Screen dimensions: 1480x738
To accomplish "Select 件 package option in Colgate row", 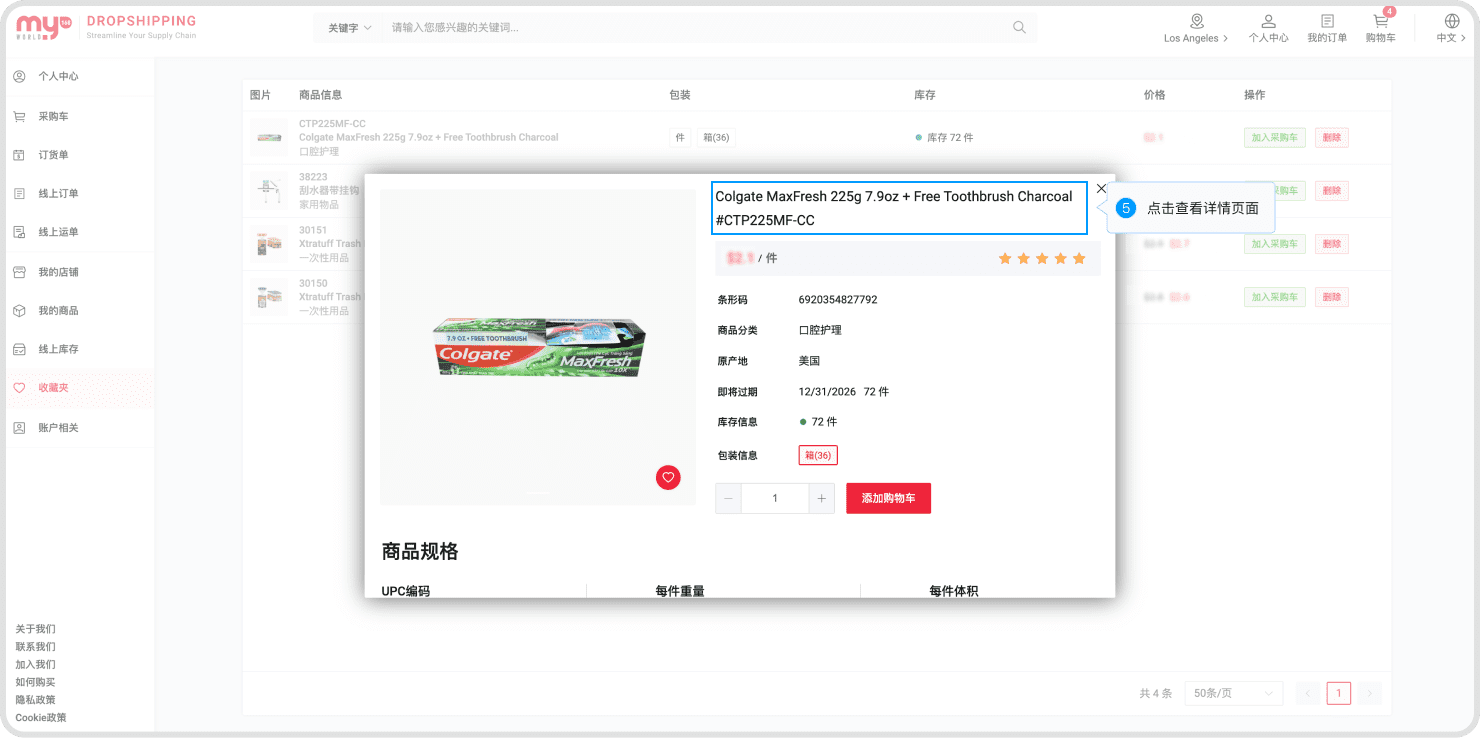I will click(x=680, y=138).
